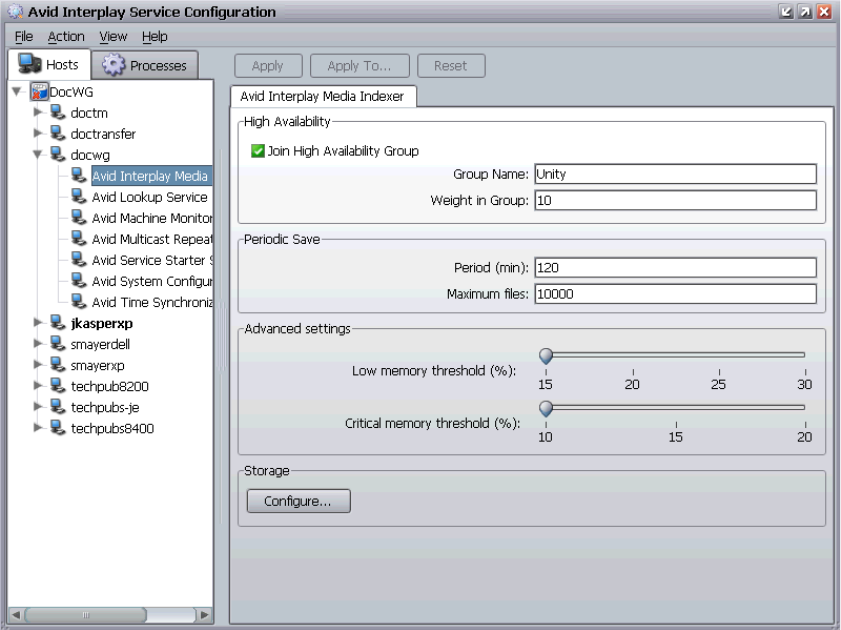Click the Avid Interplay Media service icon

pos(79,175)
